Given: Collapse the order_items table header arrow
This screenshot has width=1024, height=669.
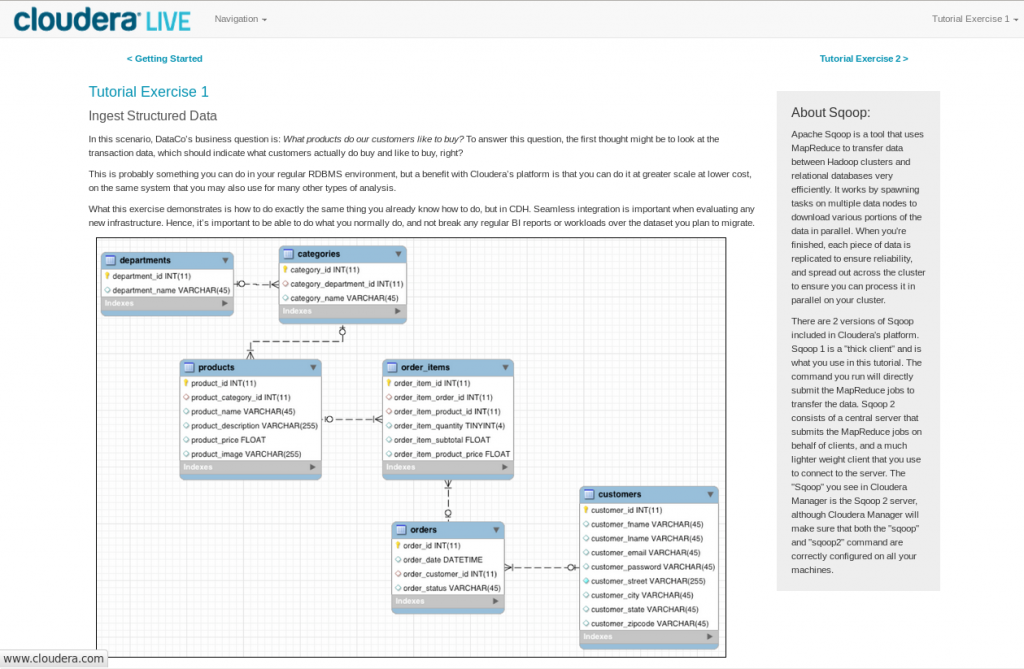Looking at the screenshot, I should tap(505, 367).
